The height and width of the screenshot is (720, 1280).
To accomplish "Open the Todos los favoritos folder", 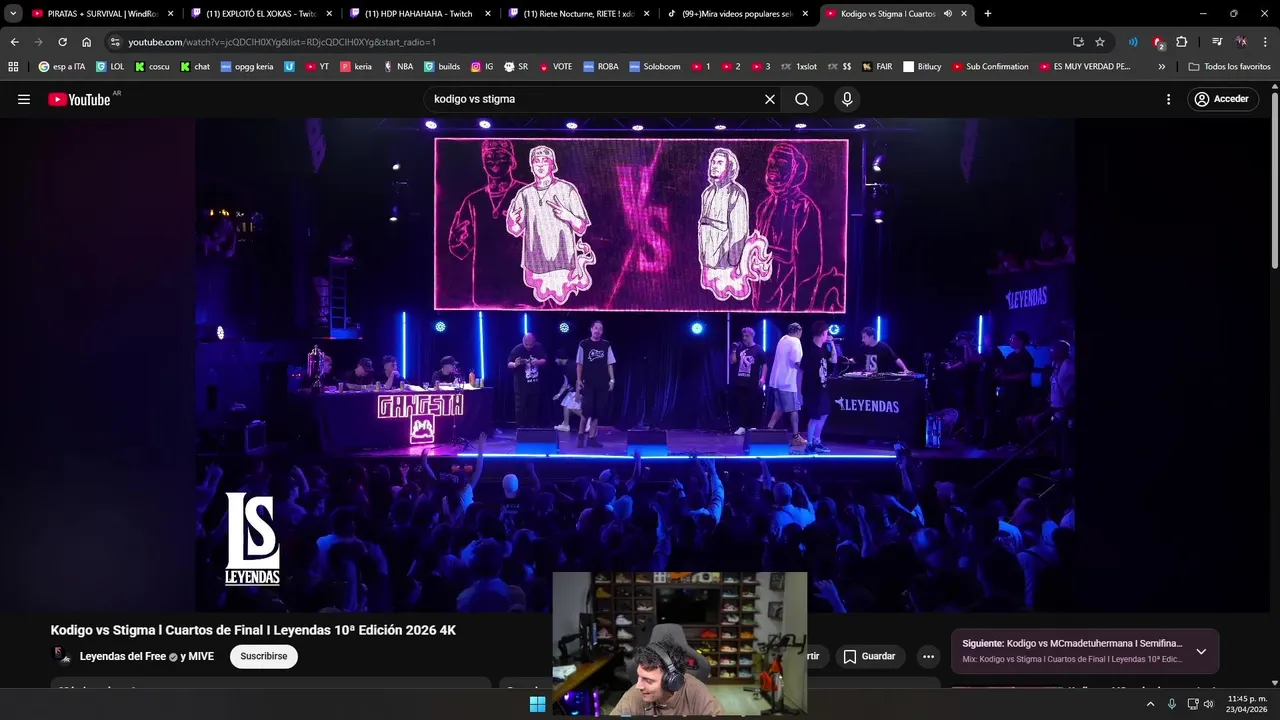I will point(1230,67).
